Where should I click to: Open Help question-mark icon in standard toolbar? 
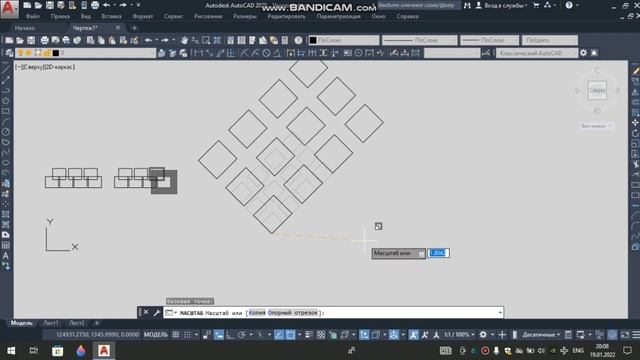point(298,40)
